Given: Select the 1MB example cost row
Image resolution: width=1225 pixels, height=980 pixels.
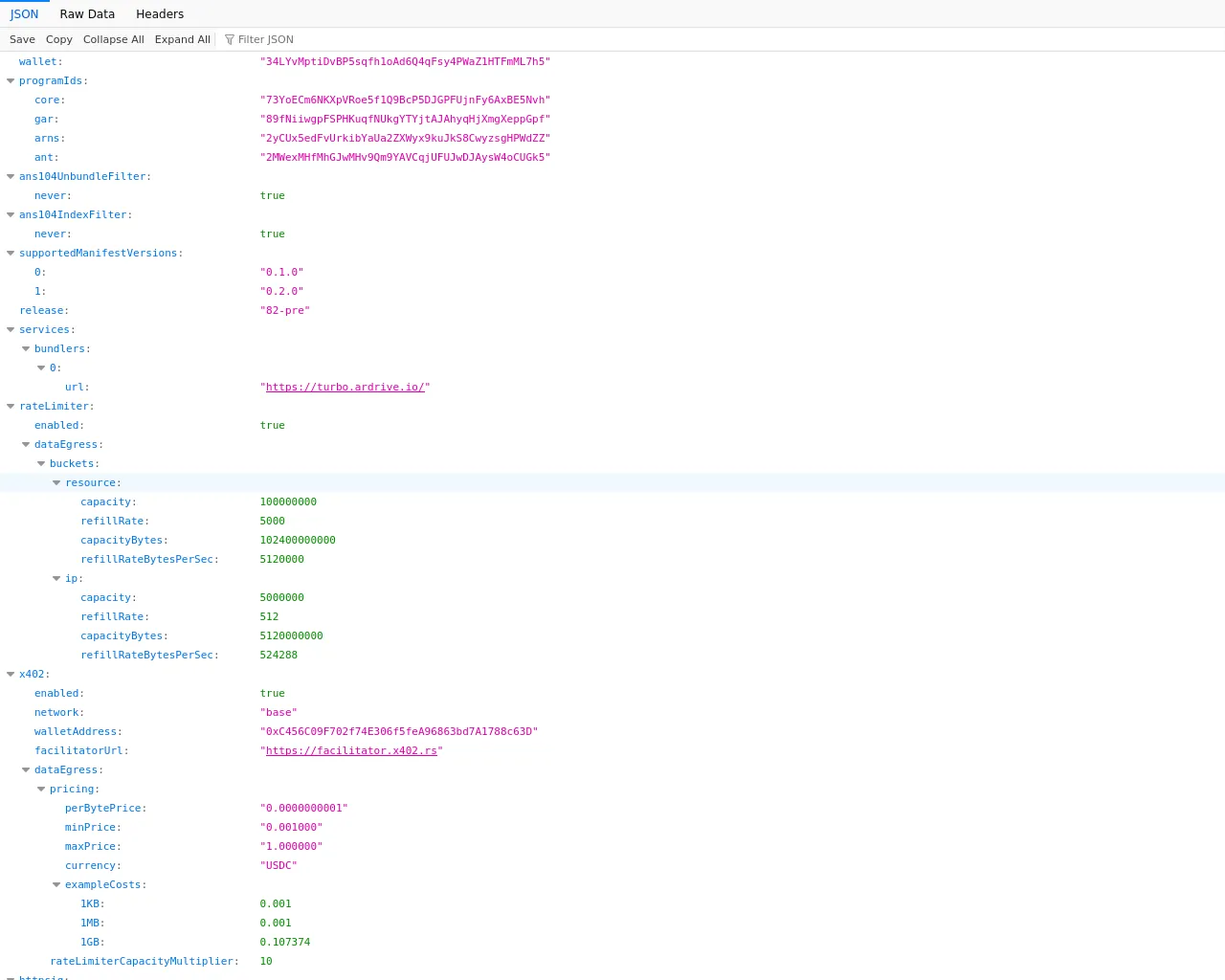Looking at the screenshot, I should point(612,923).
